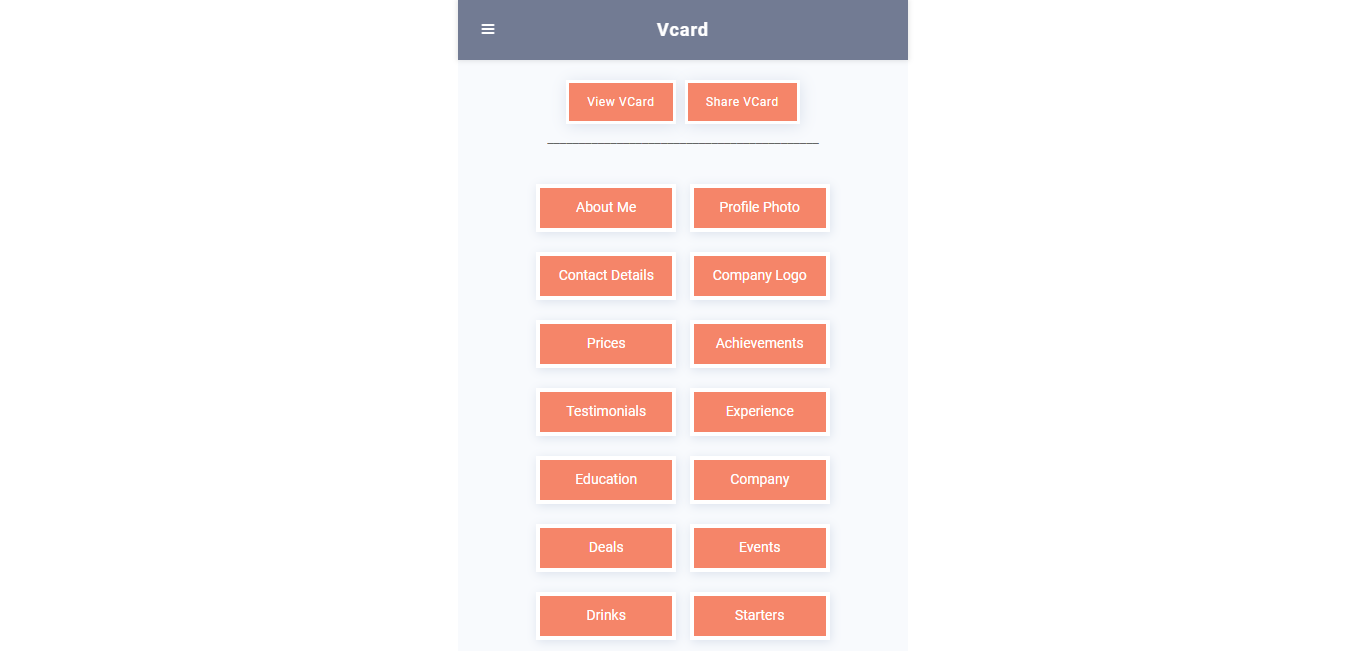Go to the Experience section

[760, 412]
